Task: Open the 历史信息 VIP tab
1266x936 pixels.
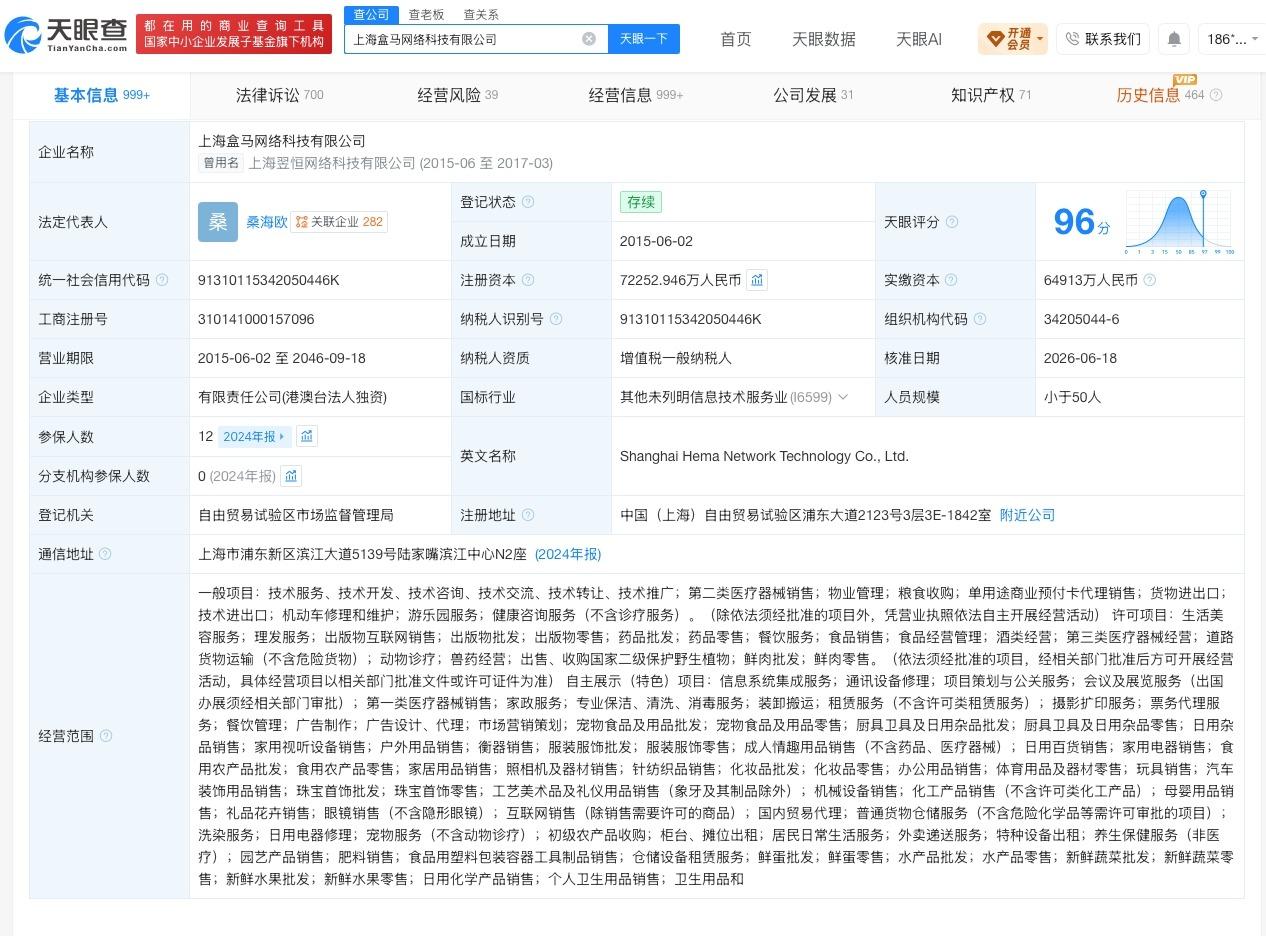Action: [x=1160, y=95]
